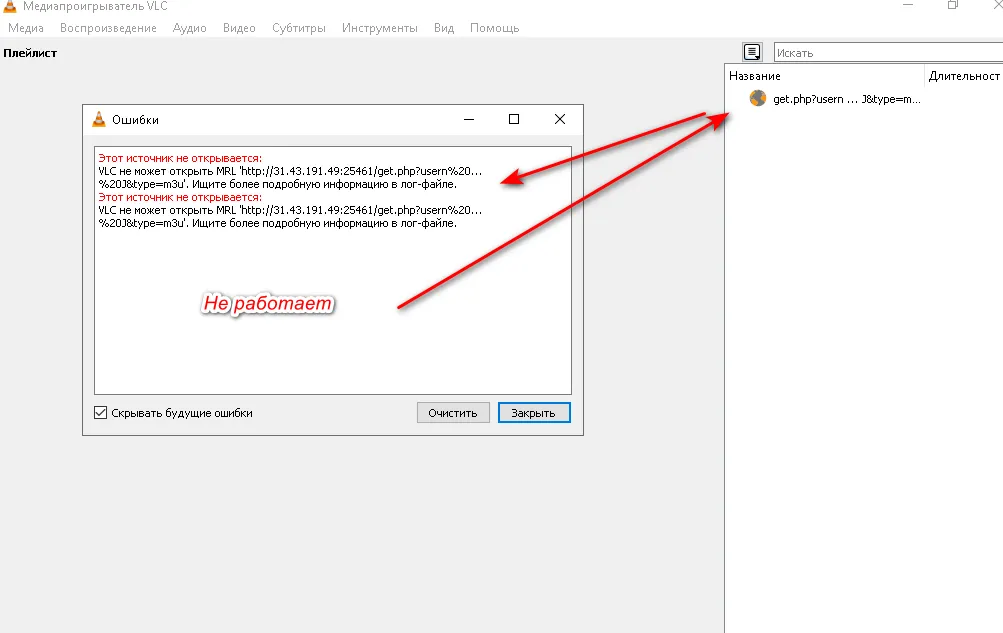Image resolution: width=1003 pixels, height=633 pixels.
Task: Click the second Этот источник не открывается line
Action: [x=180, y=197]
